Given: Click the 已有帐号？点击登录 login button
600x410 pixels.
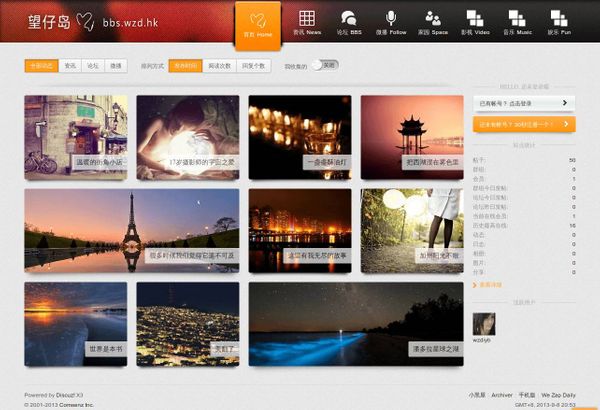Looking at the screenshot, I should coord(524,103).
